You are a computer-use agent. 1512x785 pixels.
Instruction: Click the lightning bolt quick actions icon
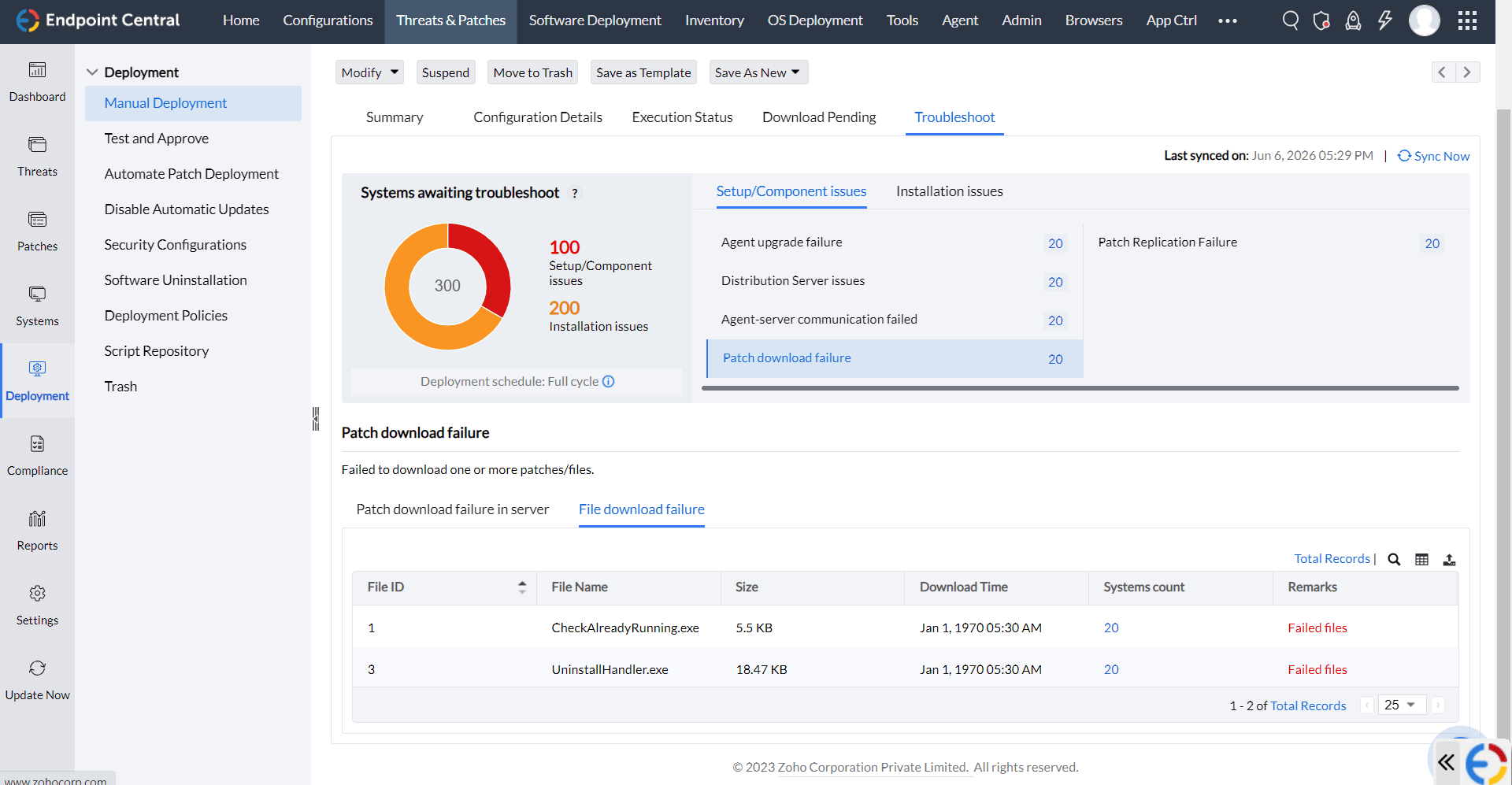pos(1384,20)
